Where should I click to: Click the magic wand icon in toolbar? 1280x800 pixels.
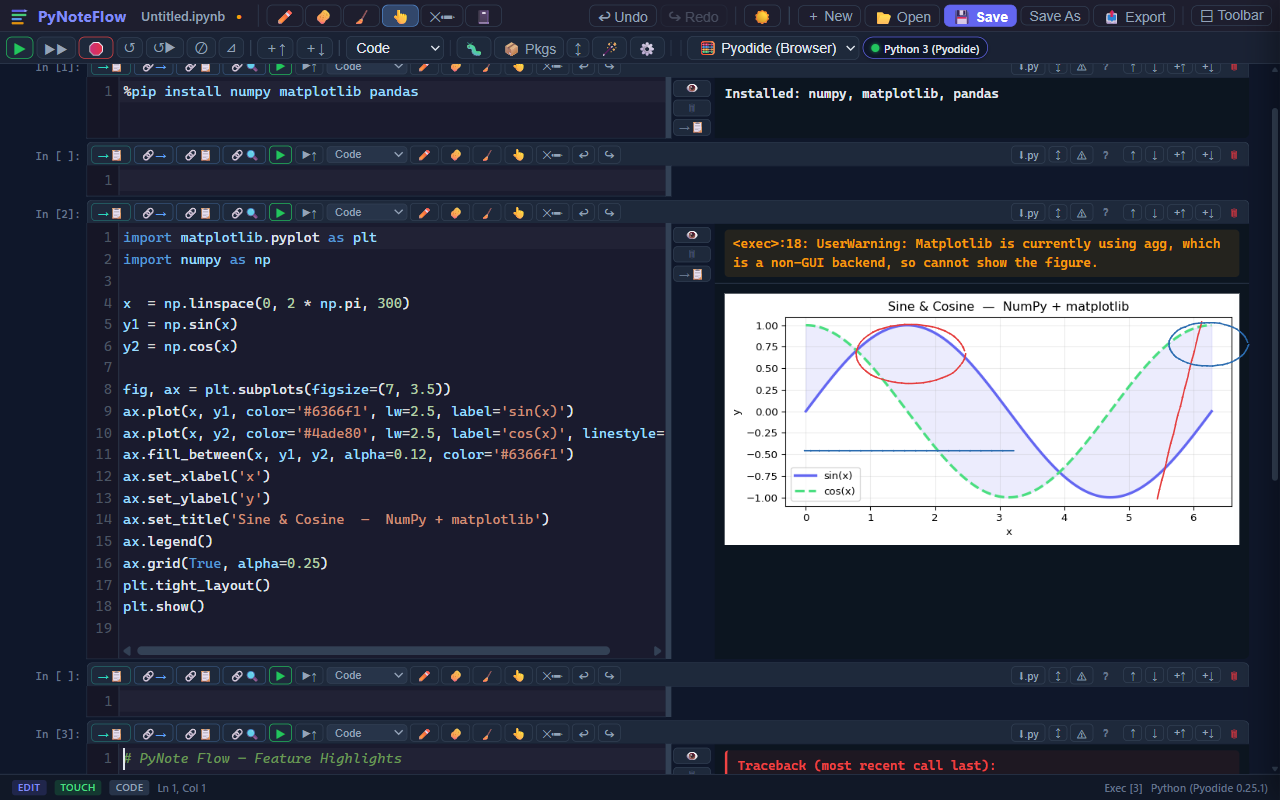[x=609, y=48]
